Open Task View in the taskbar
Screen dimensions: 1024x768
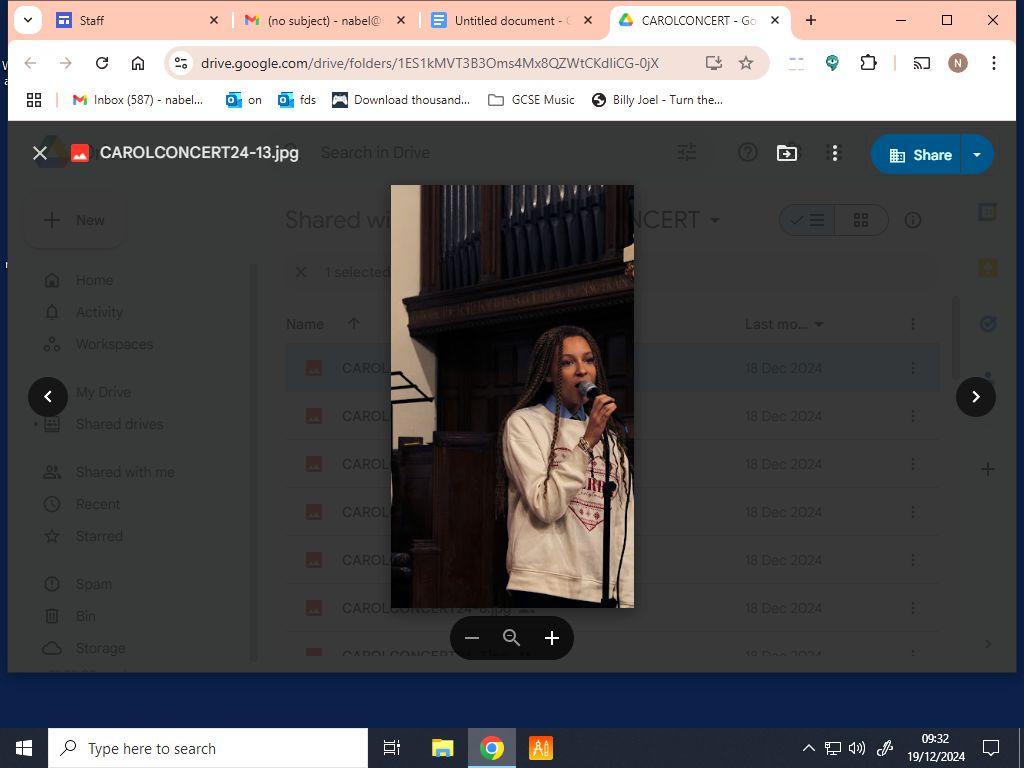[x=392, y=748]
